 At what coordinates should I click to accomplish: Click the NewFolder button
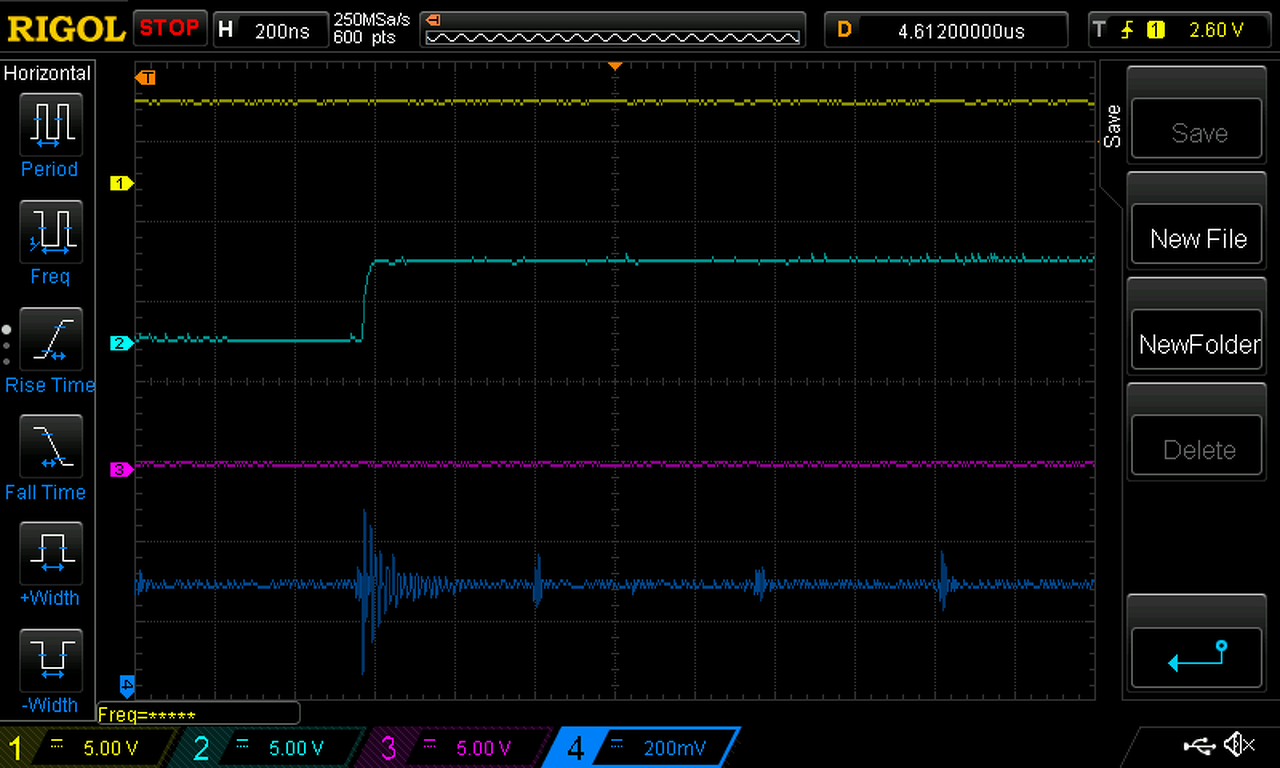pos(1196,340)
